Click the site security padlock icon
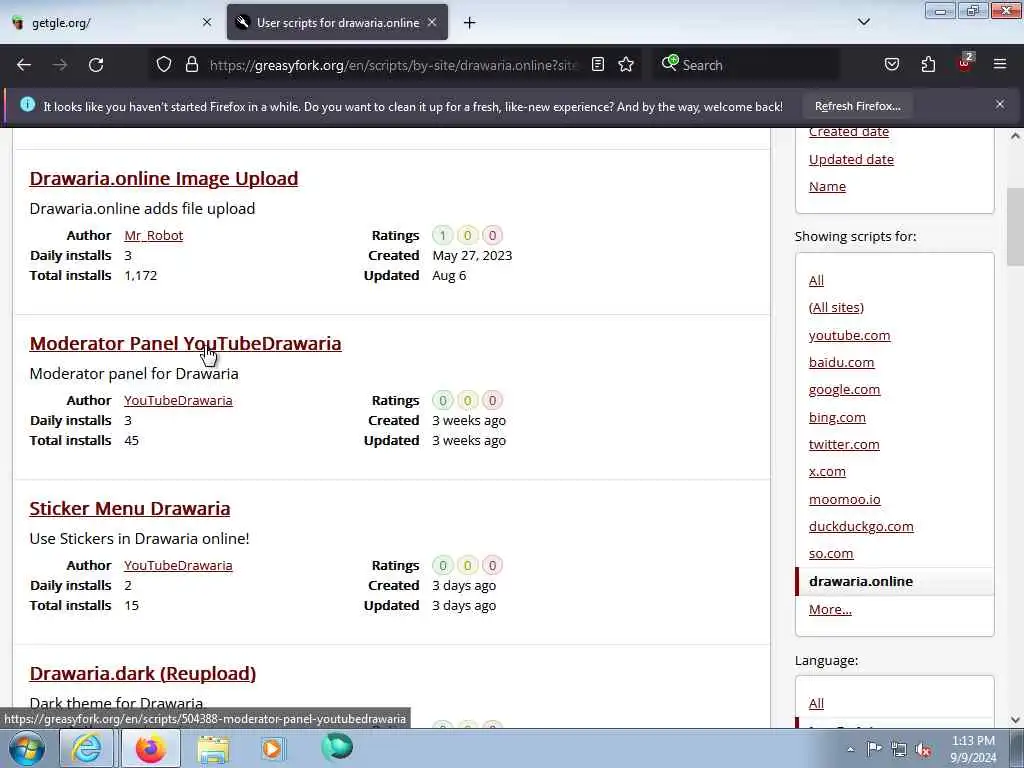Image resolution: width=1024 pixels, height=768 pixels. (191, 65)
